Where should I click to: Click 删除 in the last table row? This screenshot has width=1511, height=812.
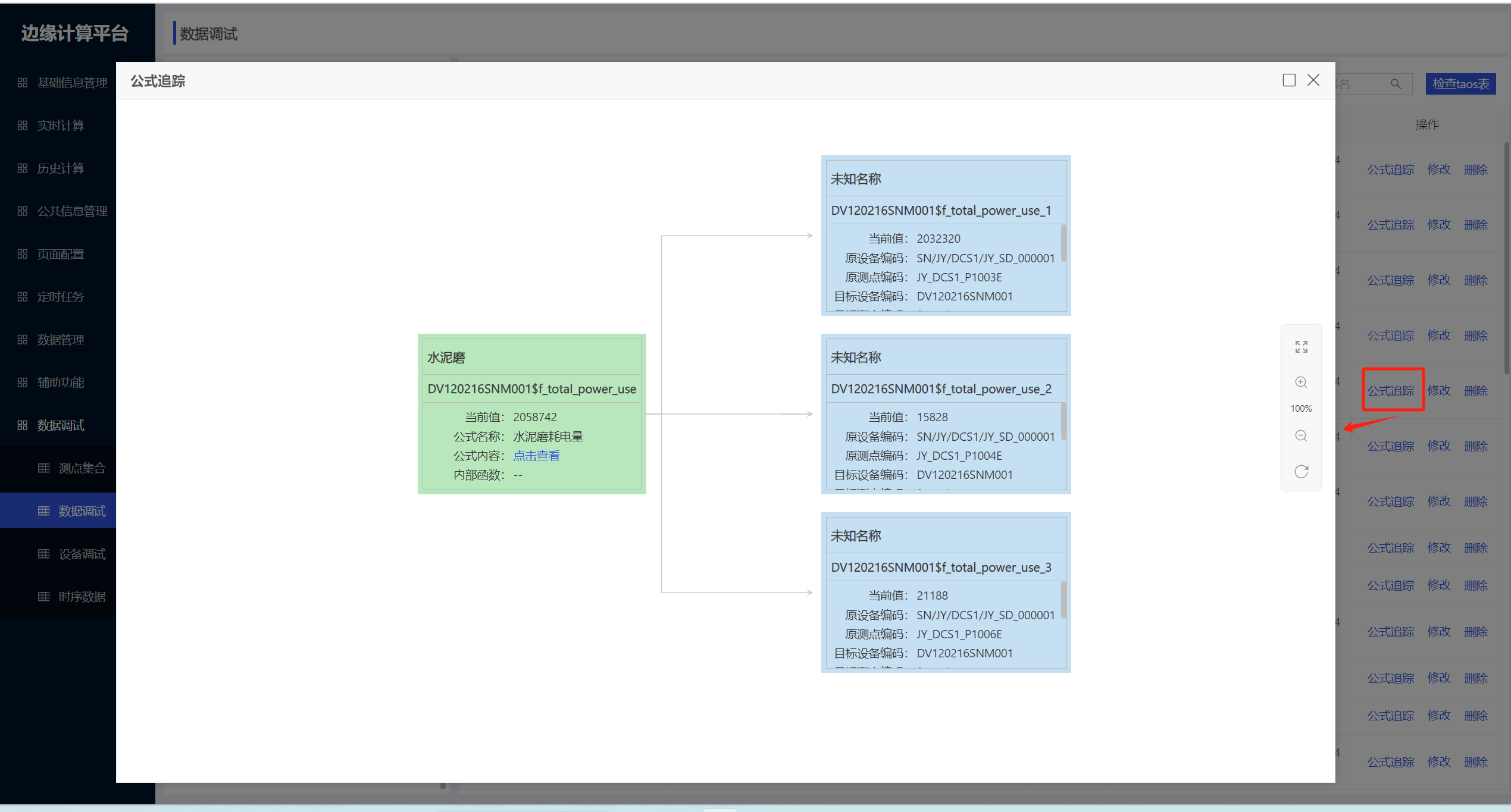click(x=1476, y=762)
